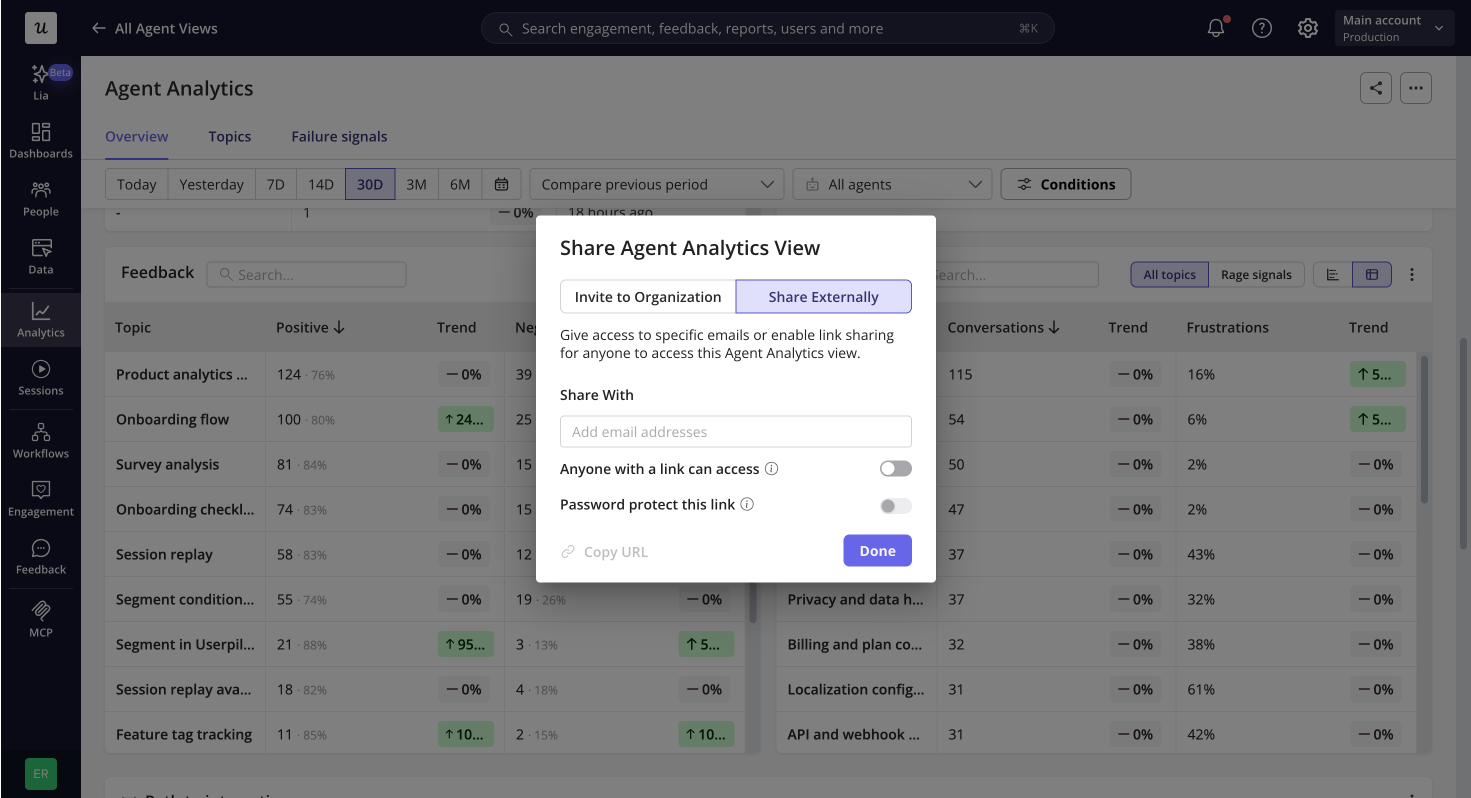Click the Onboarding flow topic row

pyautogui.click(x=172, y=420)
